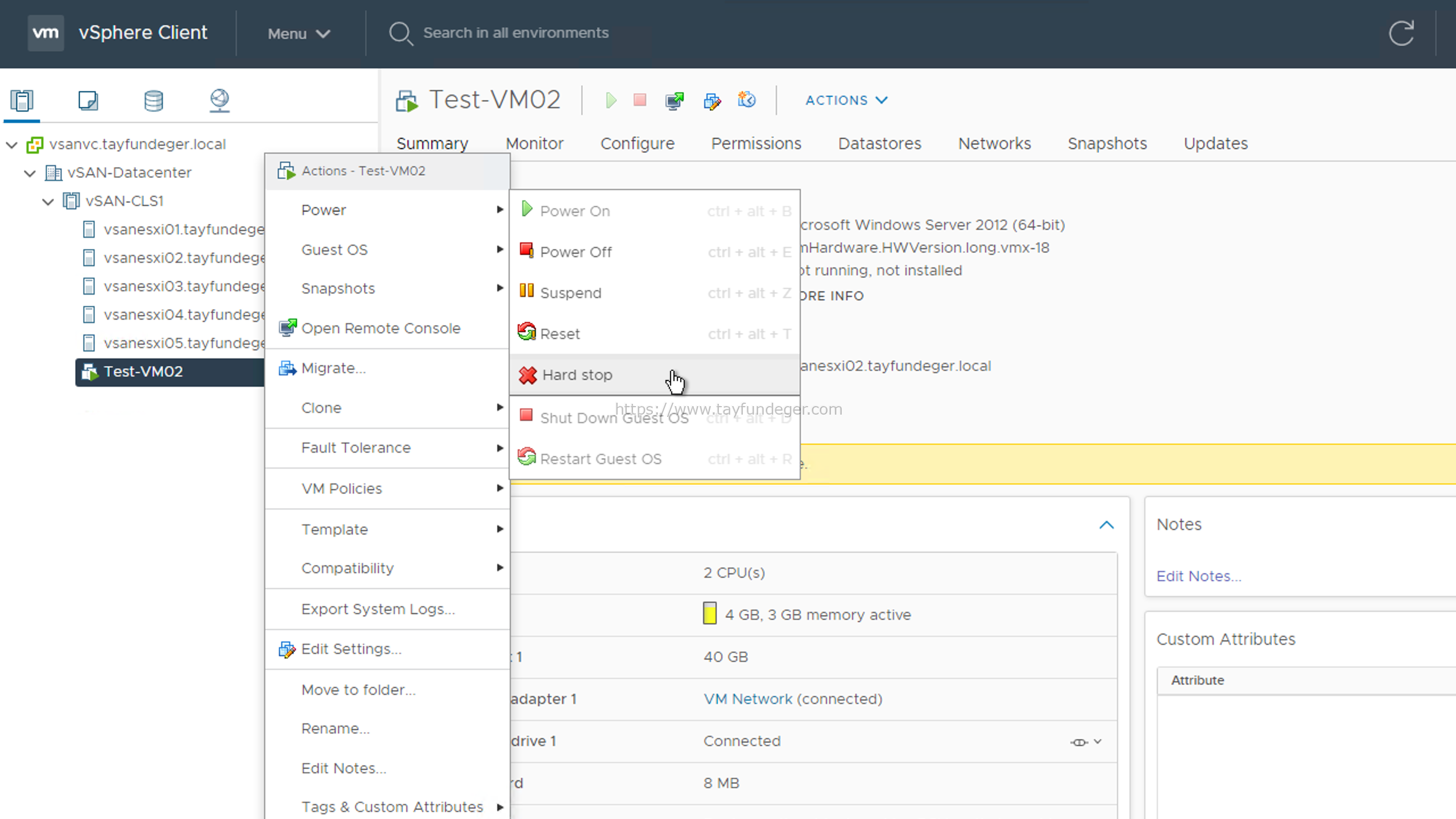
Task: Expand the Clone submenu
Action: tap(387, 408)
